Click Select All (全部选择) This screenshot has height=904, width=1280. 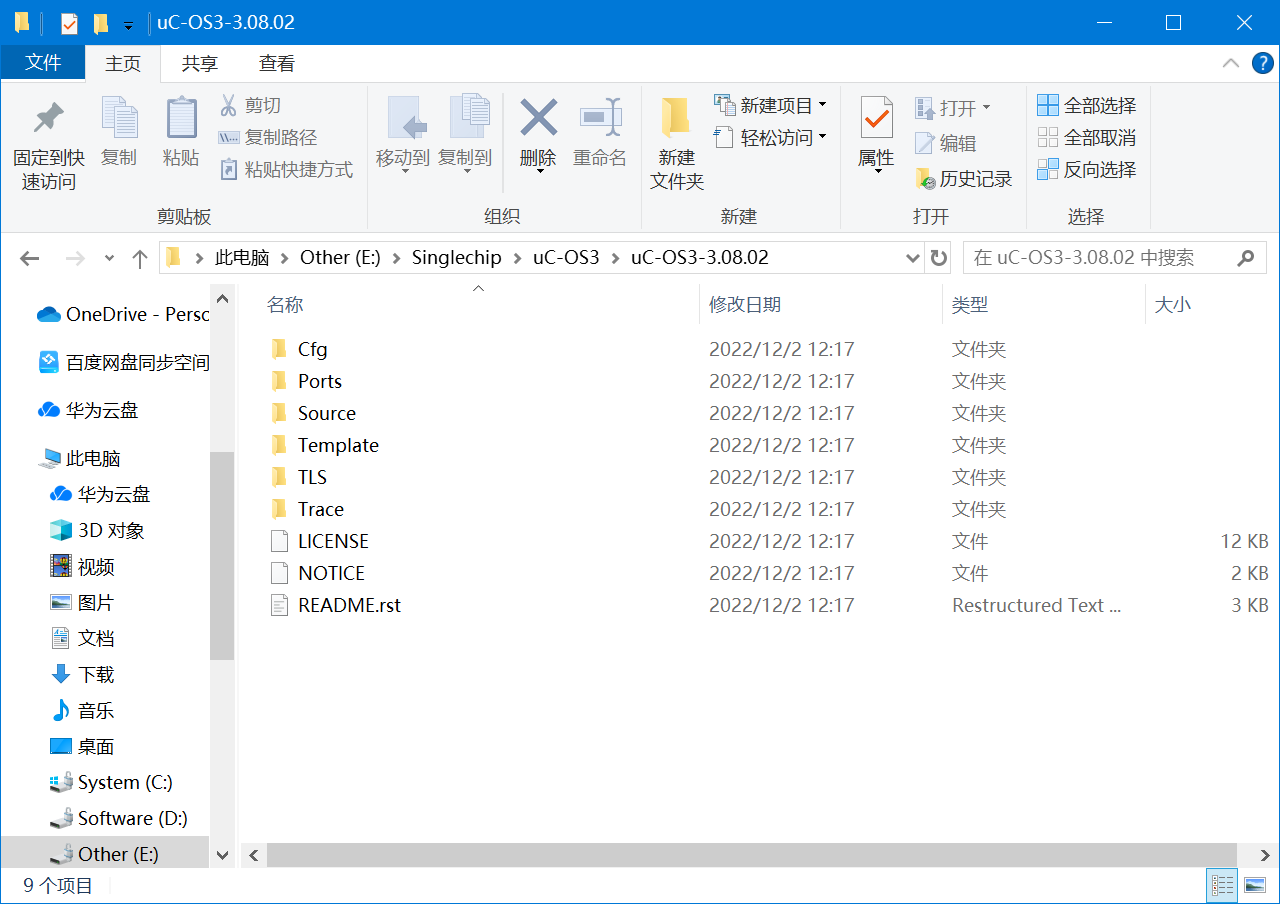coord(1087,105)
